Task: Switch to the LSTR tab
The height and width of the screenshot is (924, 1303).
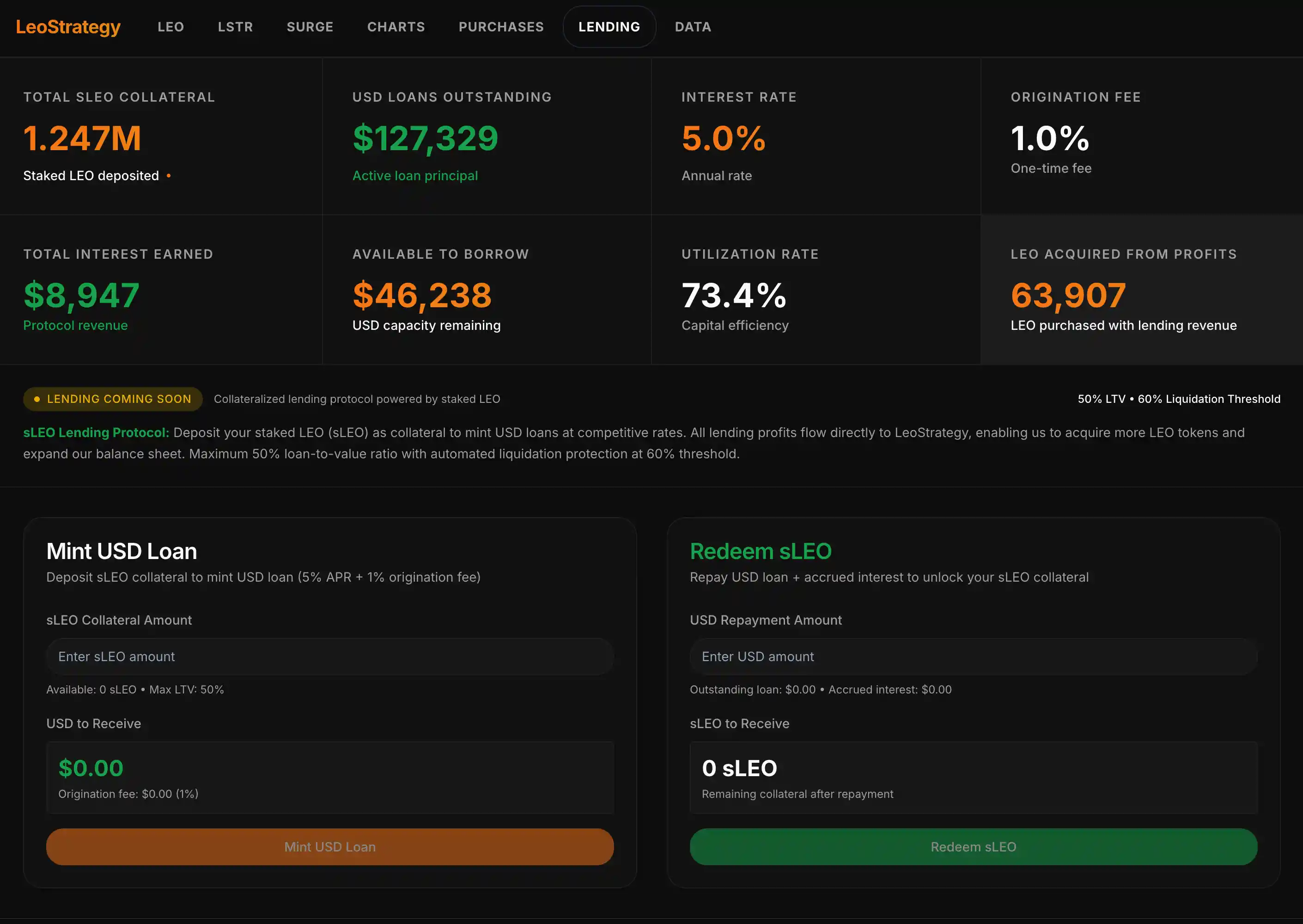Action: click(235, 27)
